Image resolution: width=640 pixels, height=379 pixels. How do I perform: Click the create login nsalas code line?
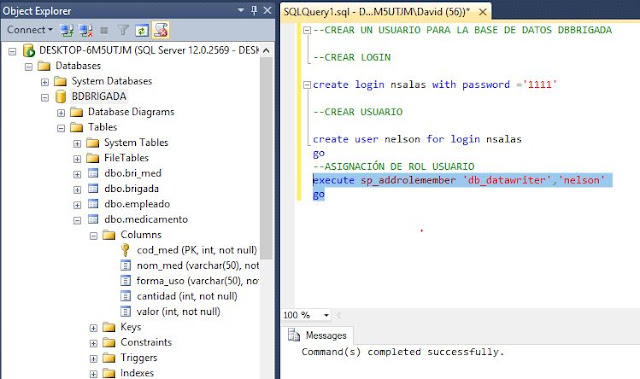[x=435, y=85]
